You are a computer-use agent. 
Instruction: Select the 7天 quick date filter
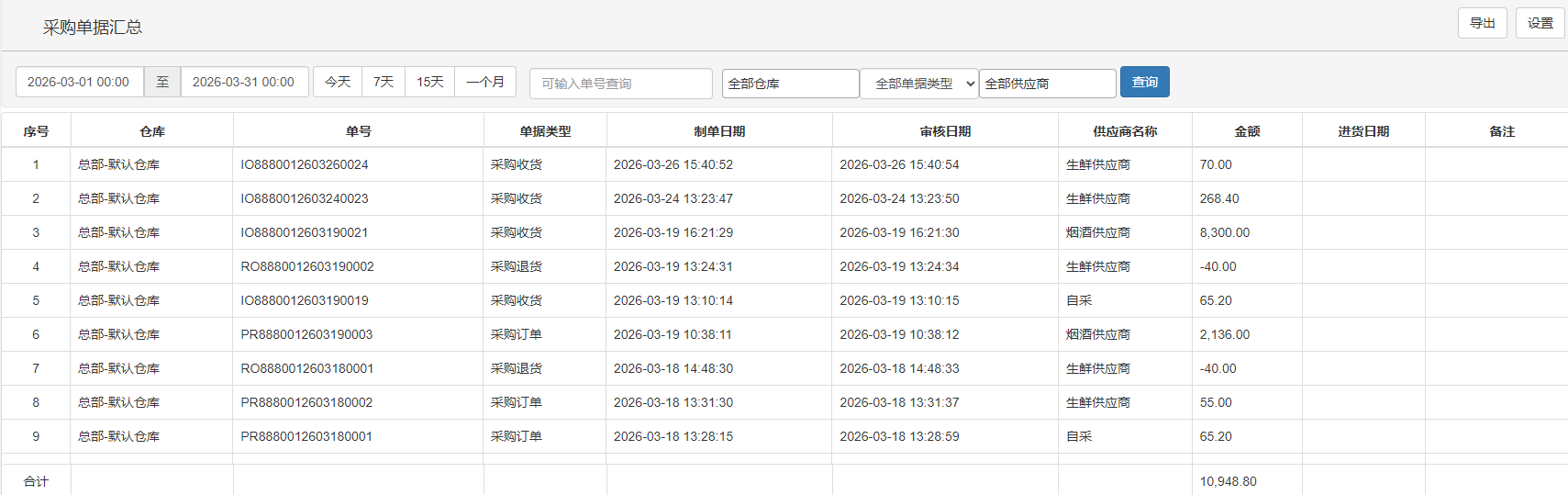pyautogui.click(x=384, y=82)
